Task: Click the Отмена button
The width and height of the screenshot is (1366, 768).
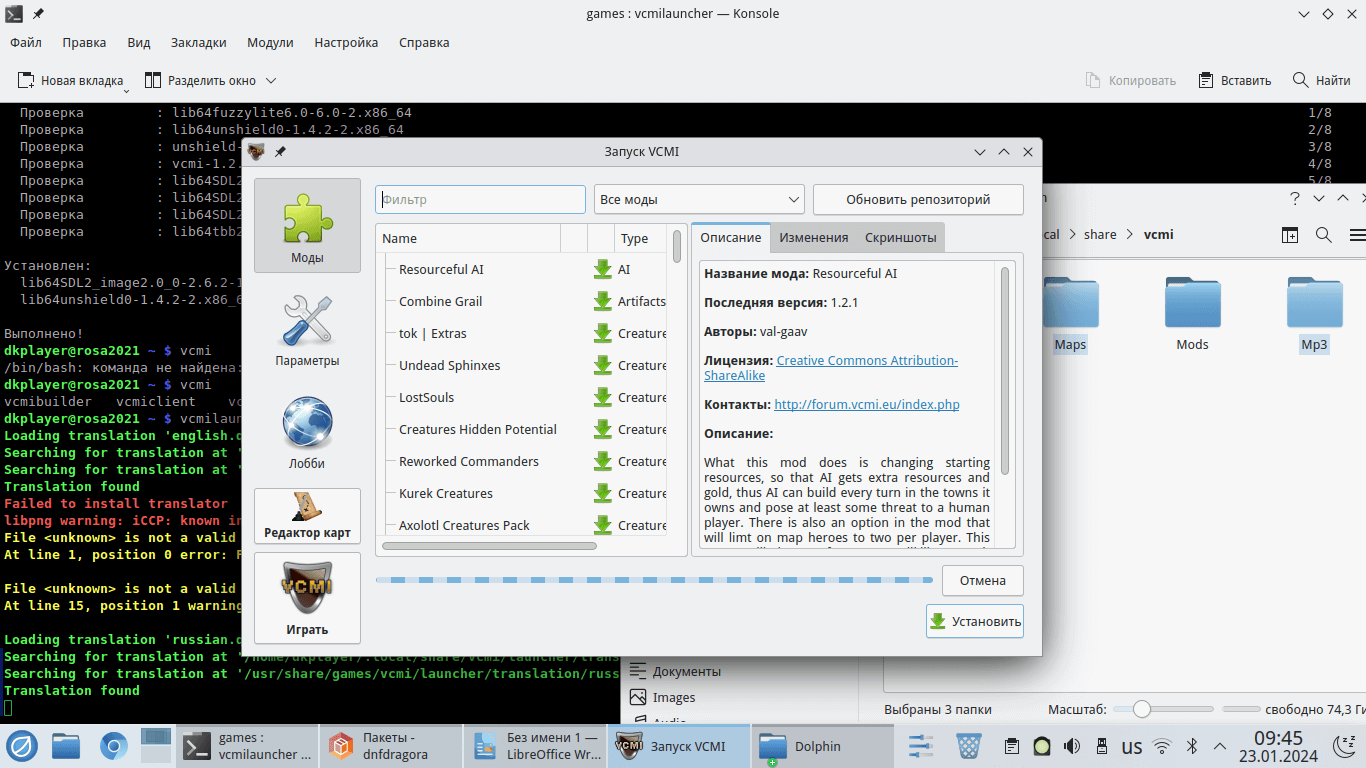Action: (982, 580)
